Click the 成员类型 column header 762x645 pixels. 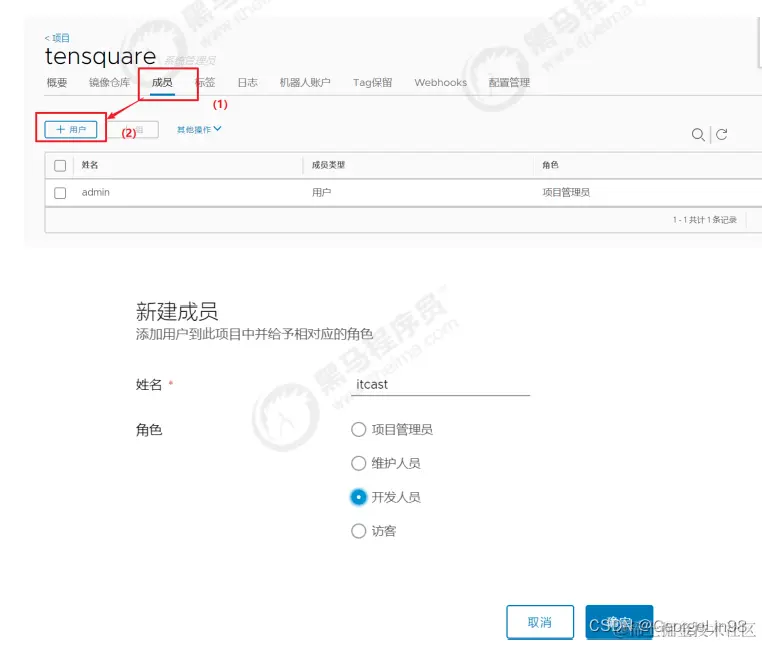pos(329,165)
